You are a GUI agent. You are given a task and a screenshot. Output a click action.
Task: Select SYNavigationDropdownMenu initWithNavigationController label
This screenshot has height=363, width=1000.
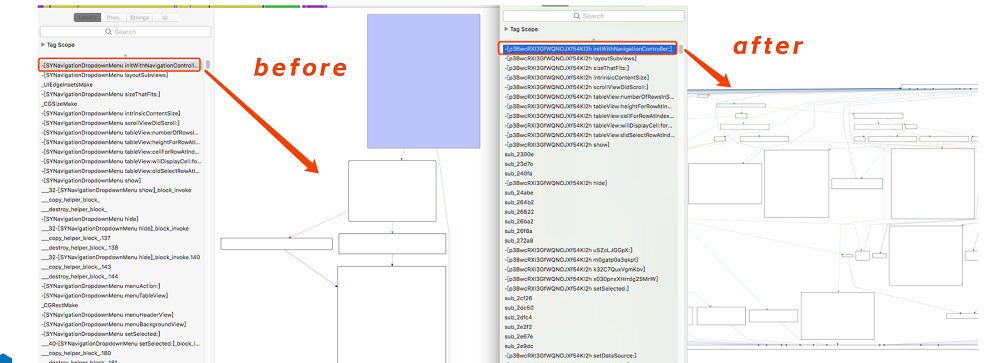tap(120, 65)
